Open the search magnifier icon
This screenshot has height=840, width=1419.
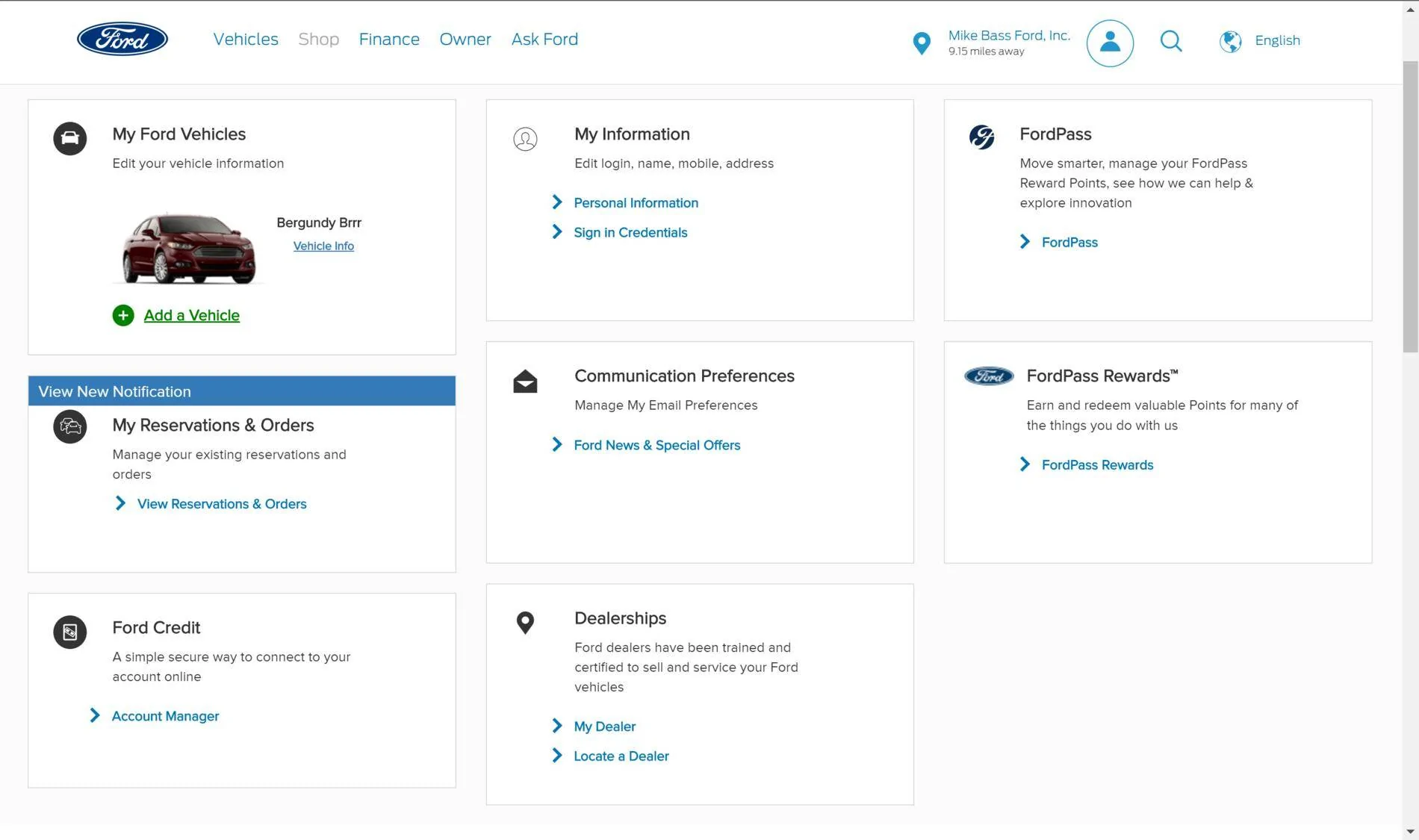pyautogui.click(x=1171, y=41)
